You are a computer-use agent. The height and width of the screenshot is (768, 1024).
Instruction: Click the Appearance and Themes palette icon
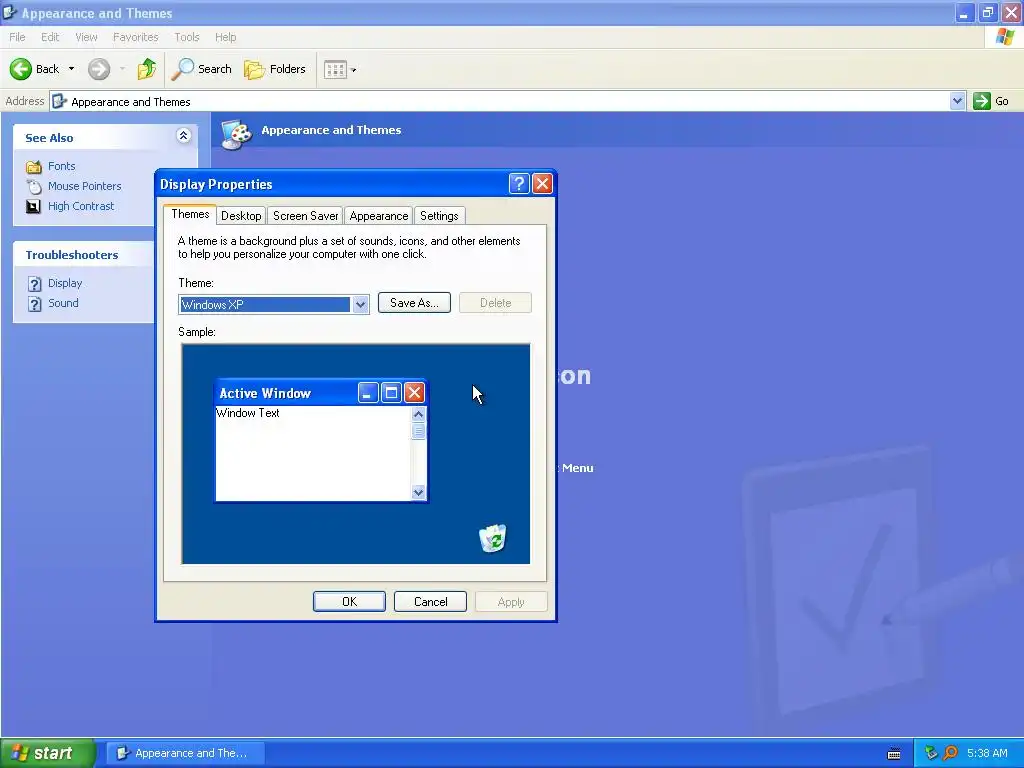click(x=236, y=134)
